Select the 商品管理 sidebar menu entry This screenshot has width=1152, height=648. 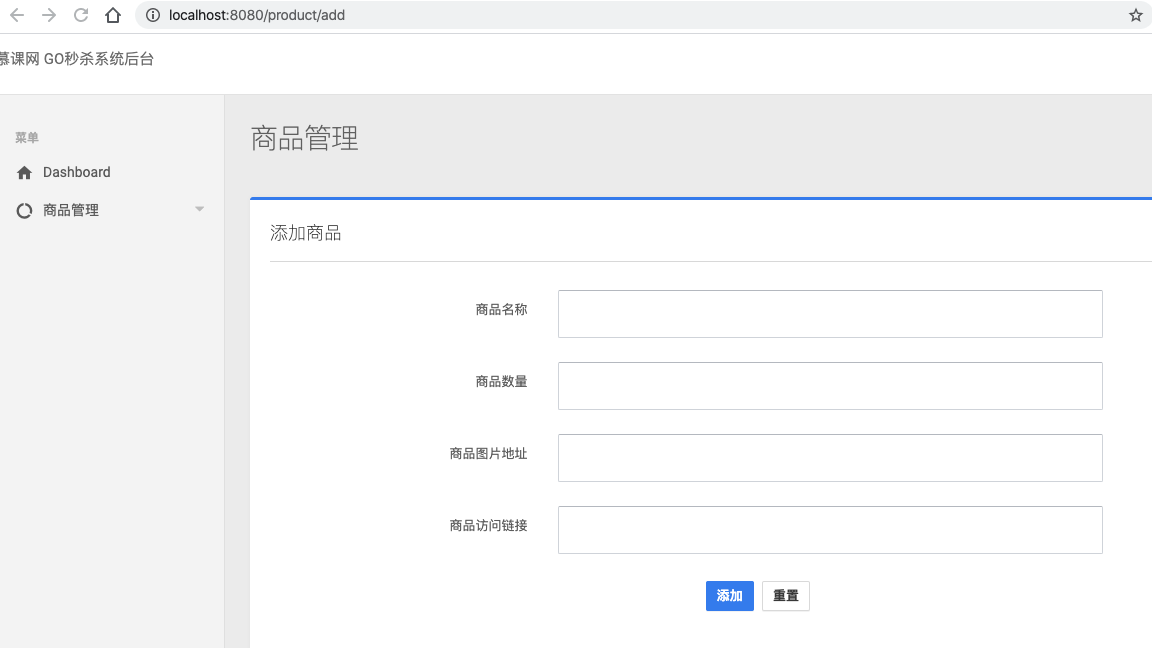point(71,210)
